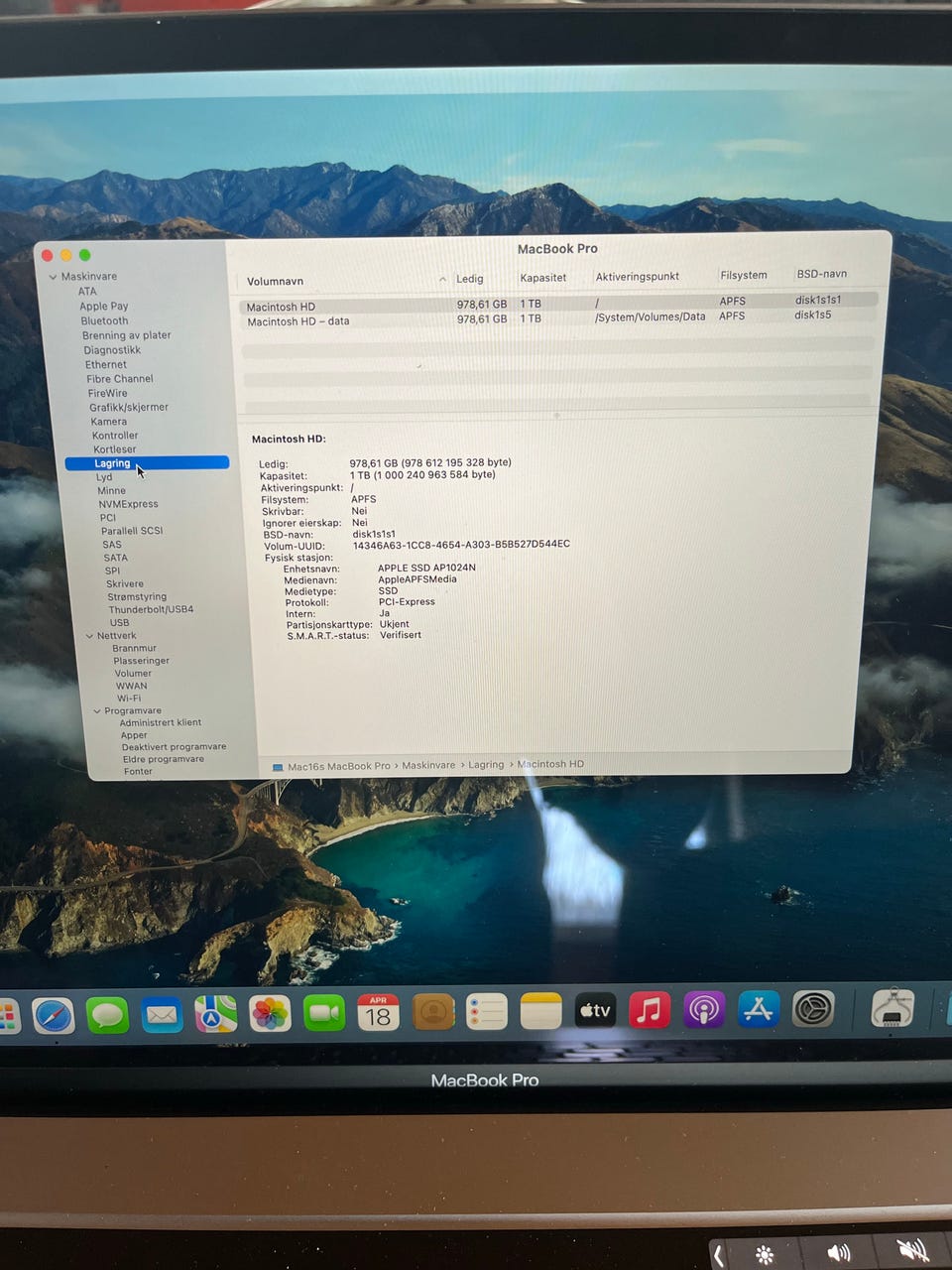Select Brannmur under Nettverk

coord(134,649)
